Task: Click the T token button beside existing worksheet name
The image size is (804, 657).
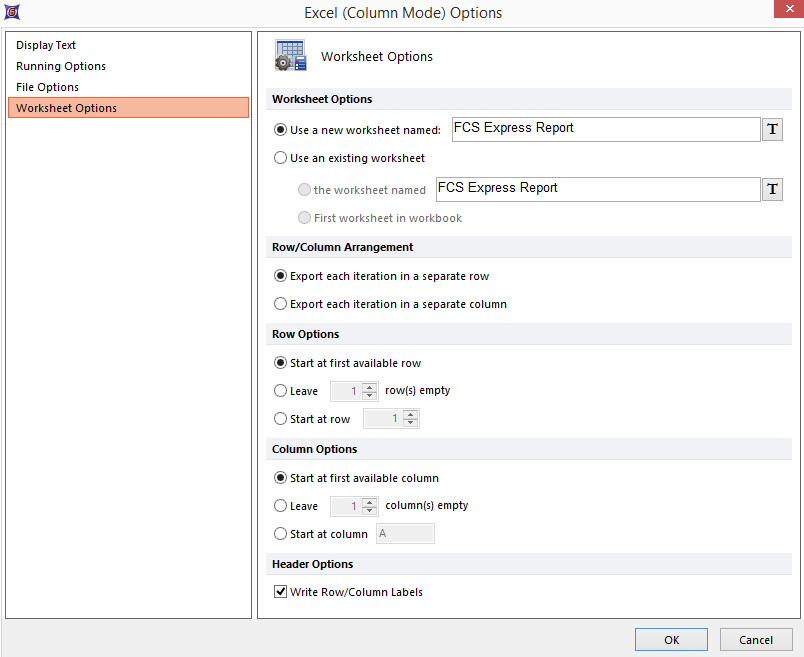Action: coord(772,190)
